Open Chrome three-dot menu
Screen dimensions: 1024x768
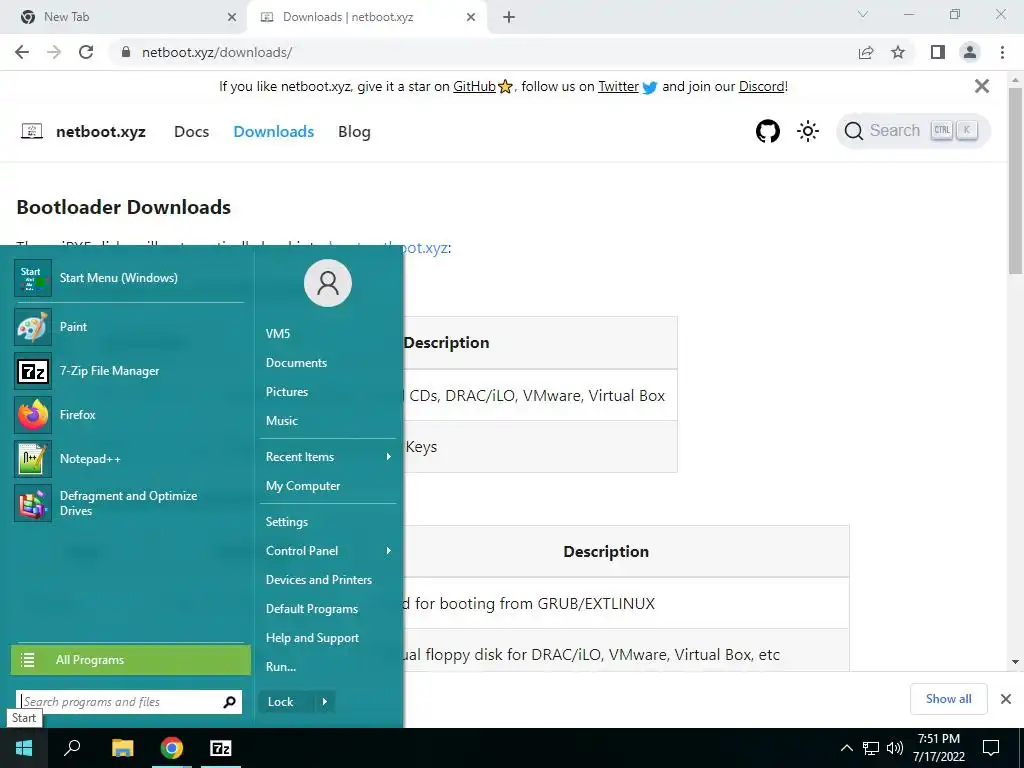1002,52
